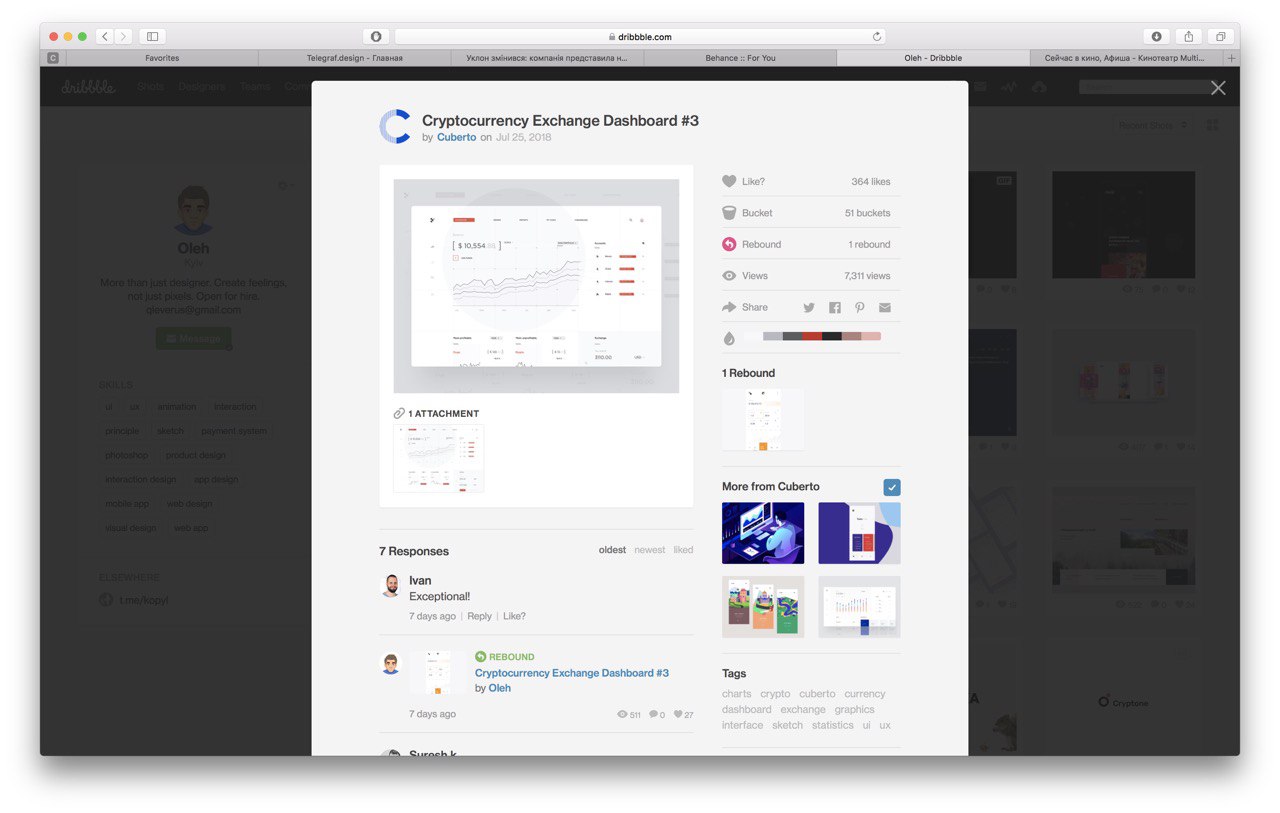Click the Views eye icon
The width and height of the screenshot is (1280, 813).
coord(729,275)
